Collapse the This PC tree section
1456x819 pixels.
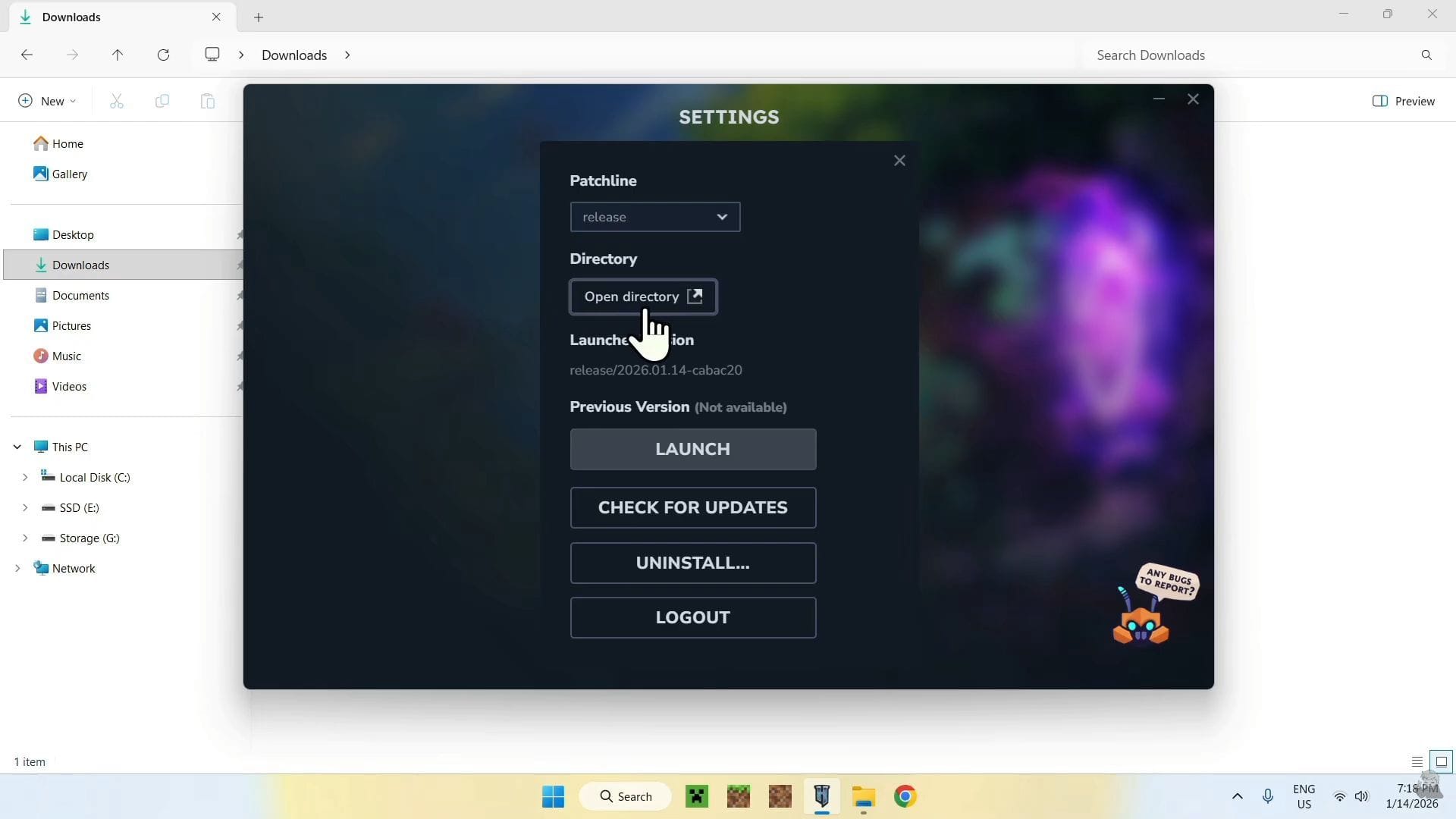point(17,447)
